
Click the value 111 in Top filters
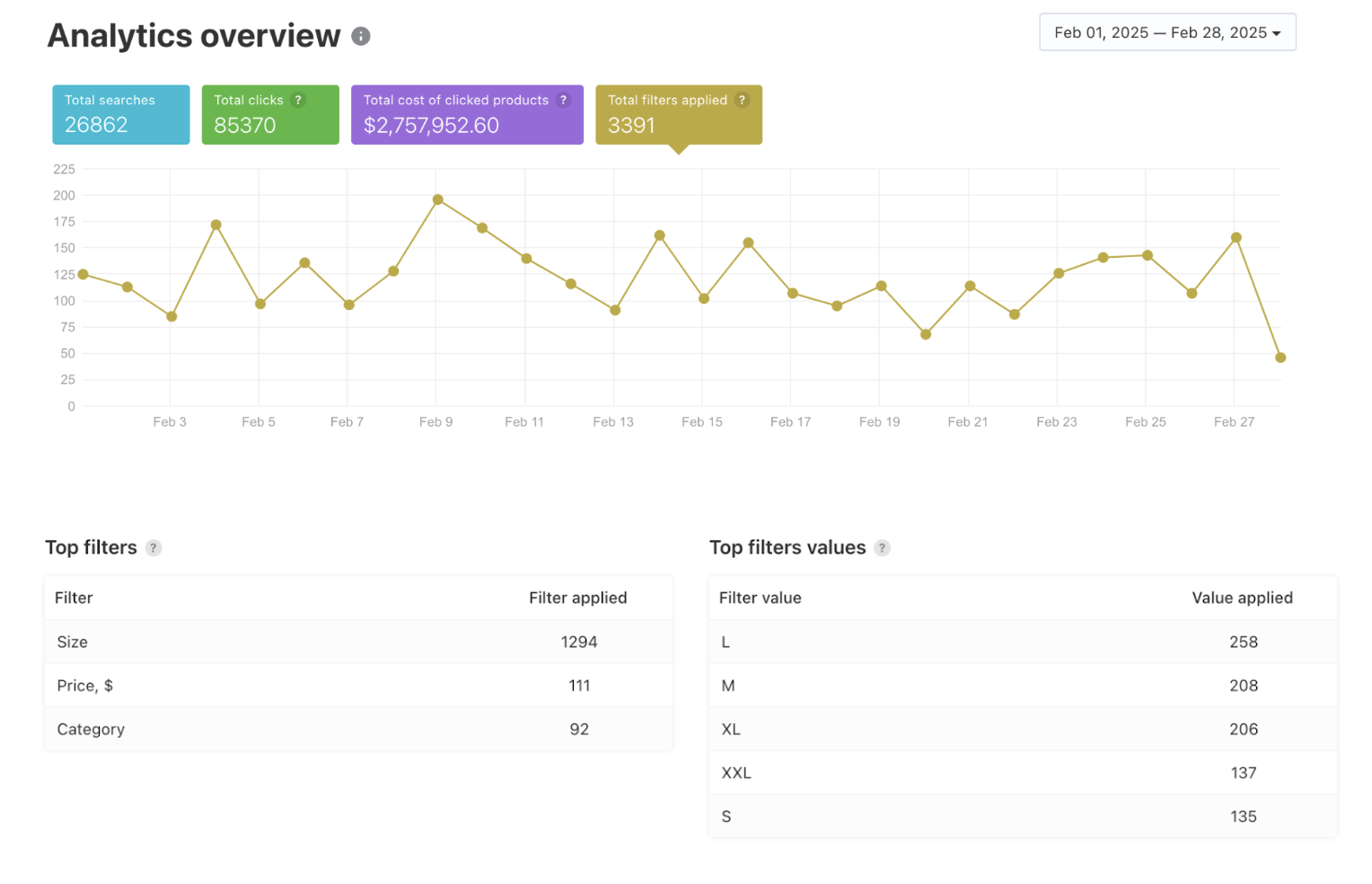point(579,685)
